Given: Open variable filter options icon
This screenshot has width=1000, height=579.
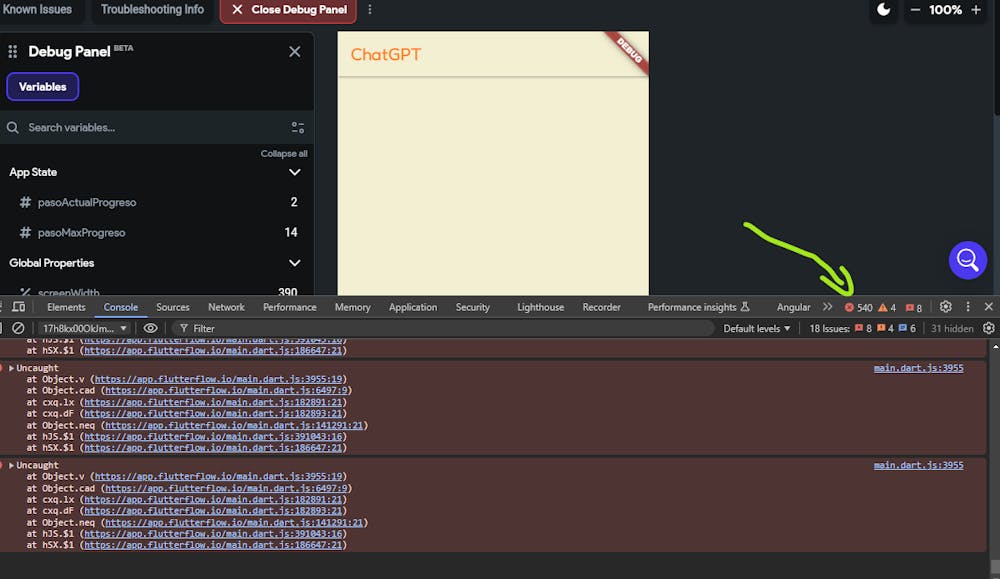Looking at the screenshot, I should click(298, 128).
